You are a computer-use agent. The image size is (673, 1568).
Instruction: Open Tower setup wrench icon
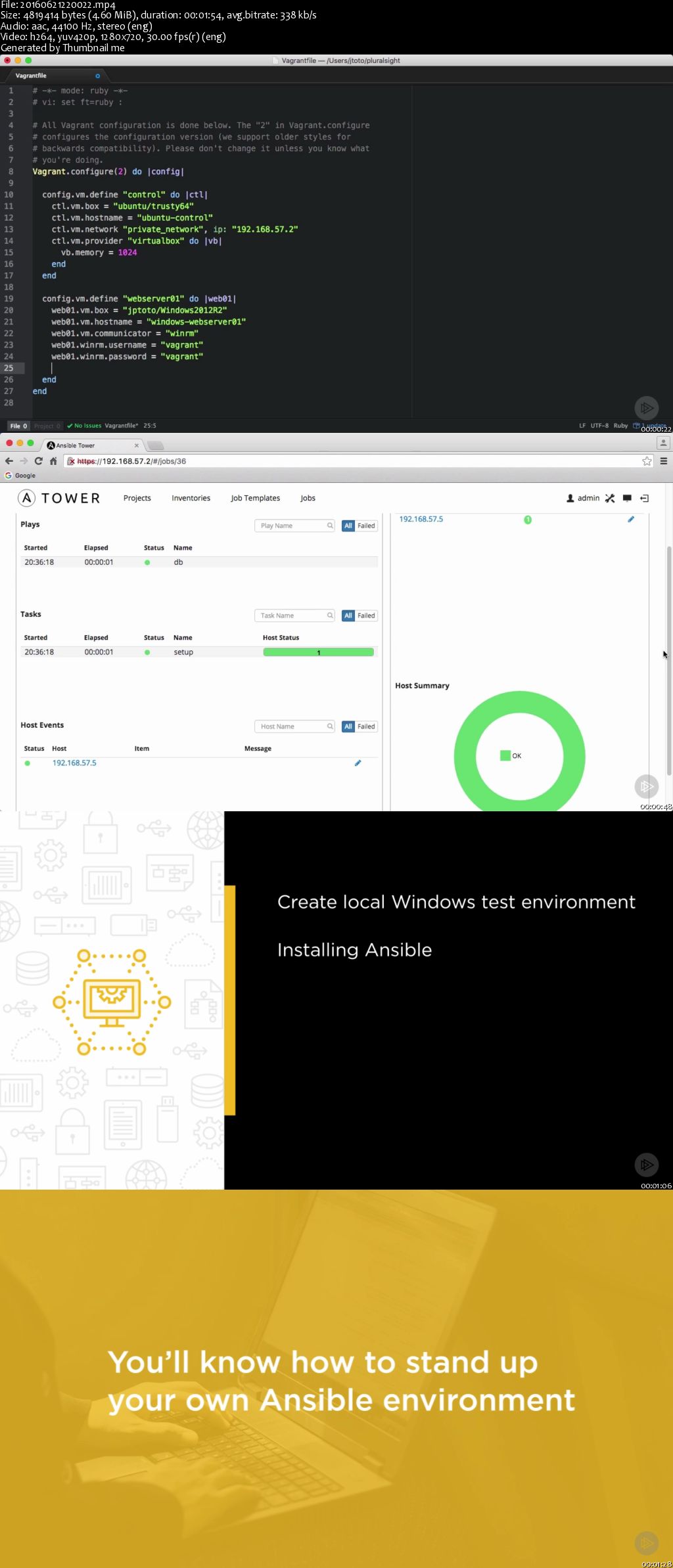(x=610, y=499)
